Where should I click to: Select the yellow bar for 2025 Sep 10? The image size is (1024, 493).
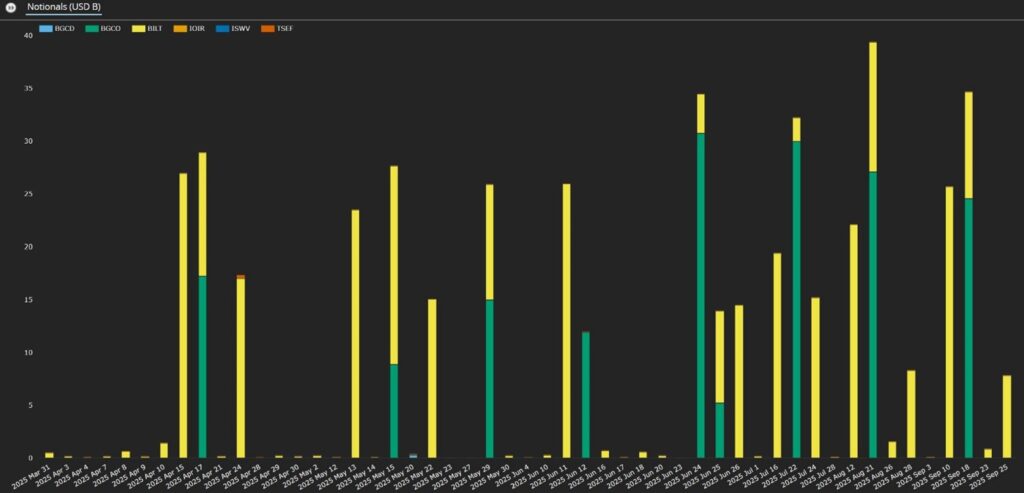pos(949,322)
